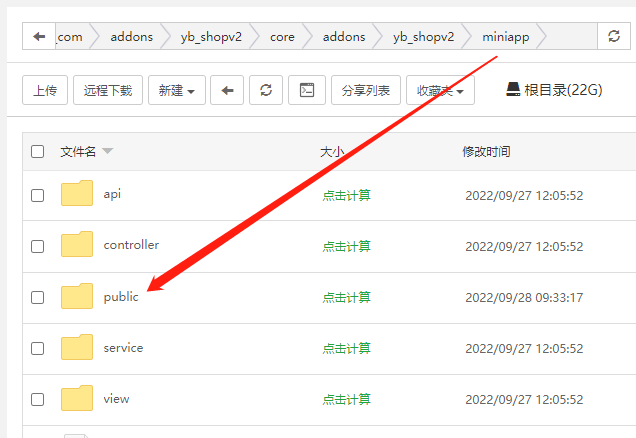Open the 分享列表 button
The width and height of the screenshot is (636, 438).
point(366,90)
